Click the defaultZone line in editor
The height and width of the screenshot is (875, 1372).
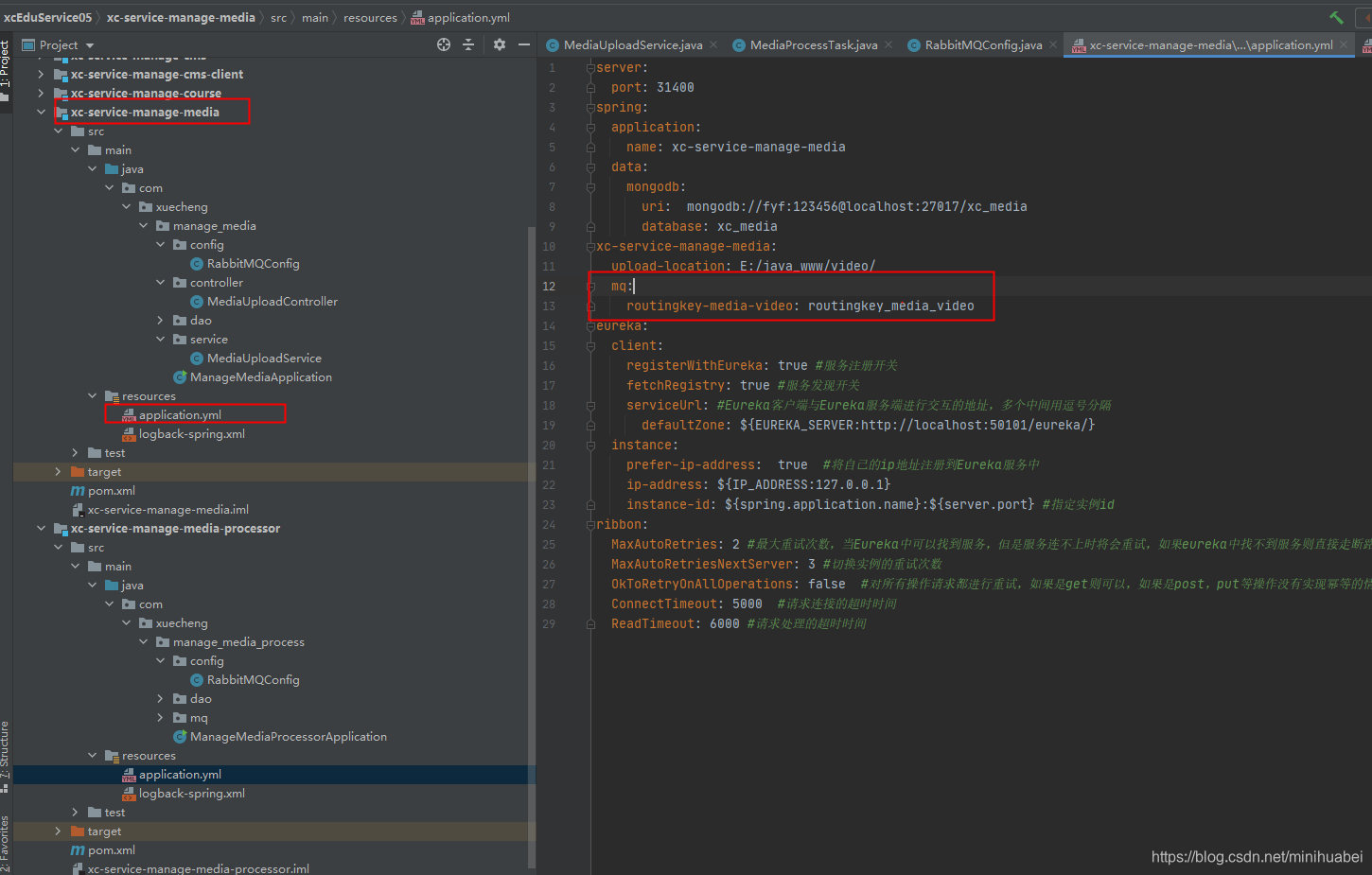point(868,425)
